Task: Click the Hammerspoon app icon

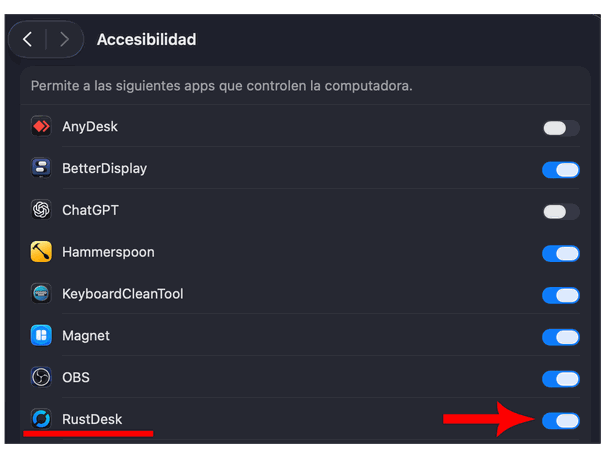Action: click(41, 253)
